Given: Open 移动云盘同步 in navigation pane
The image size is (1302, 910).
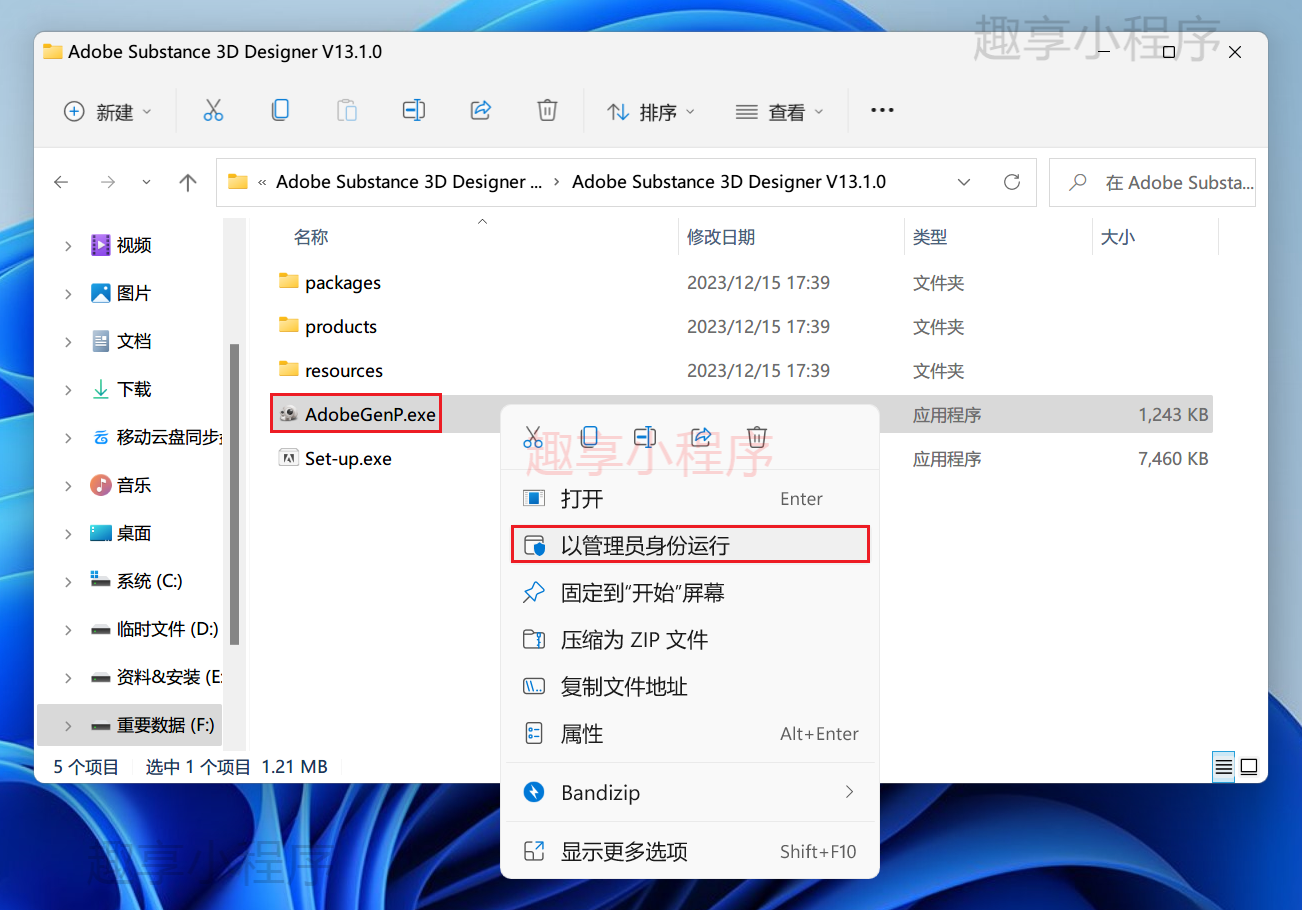Looking at the screenshot, I should tap(158, 437).
